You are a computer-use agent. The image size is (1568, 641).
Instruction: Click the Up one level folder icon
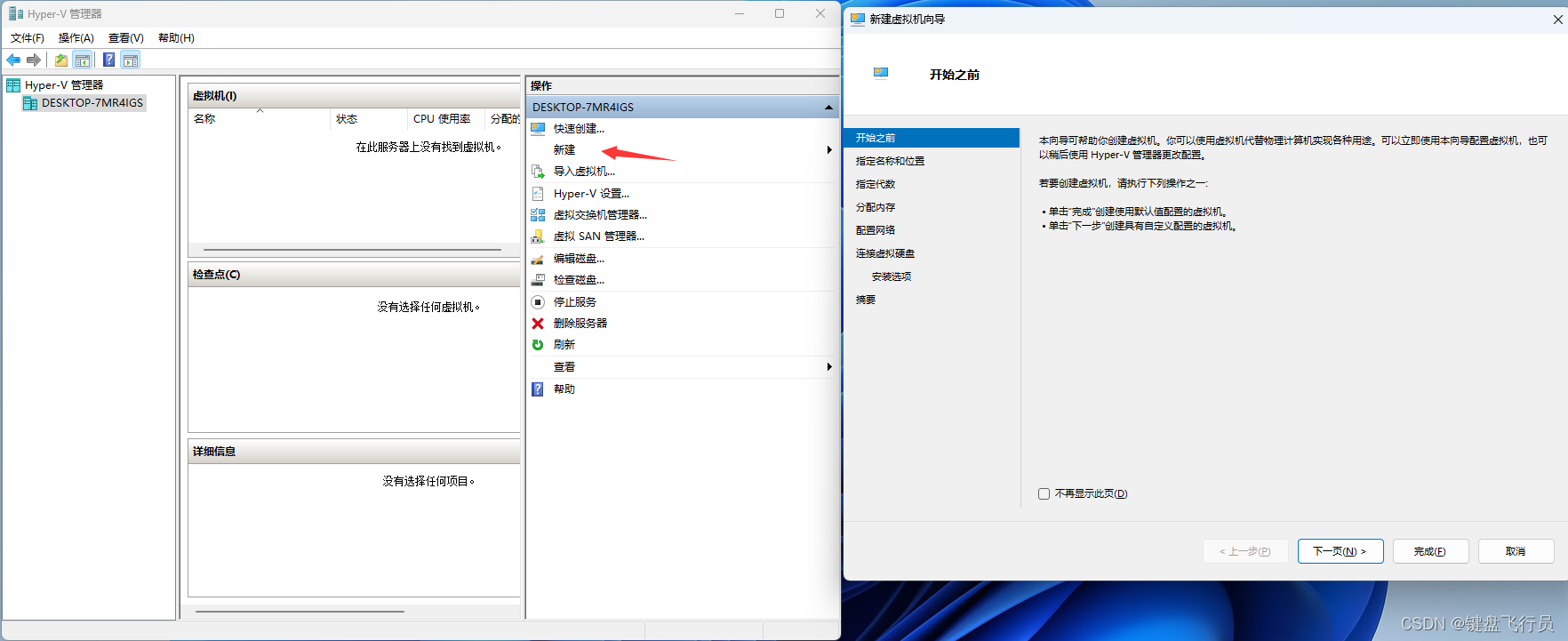point(61,60)
